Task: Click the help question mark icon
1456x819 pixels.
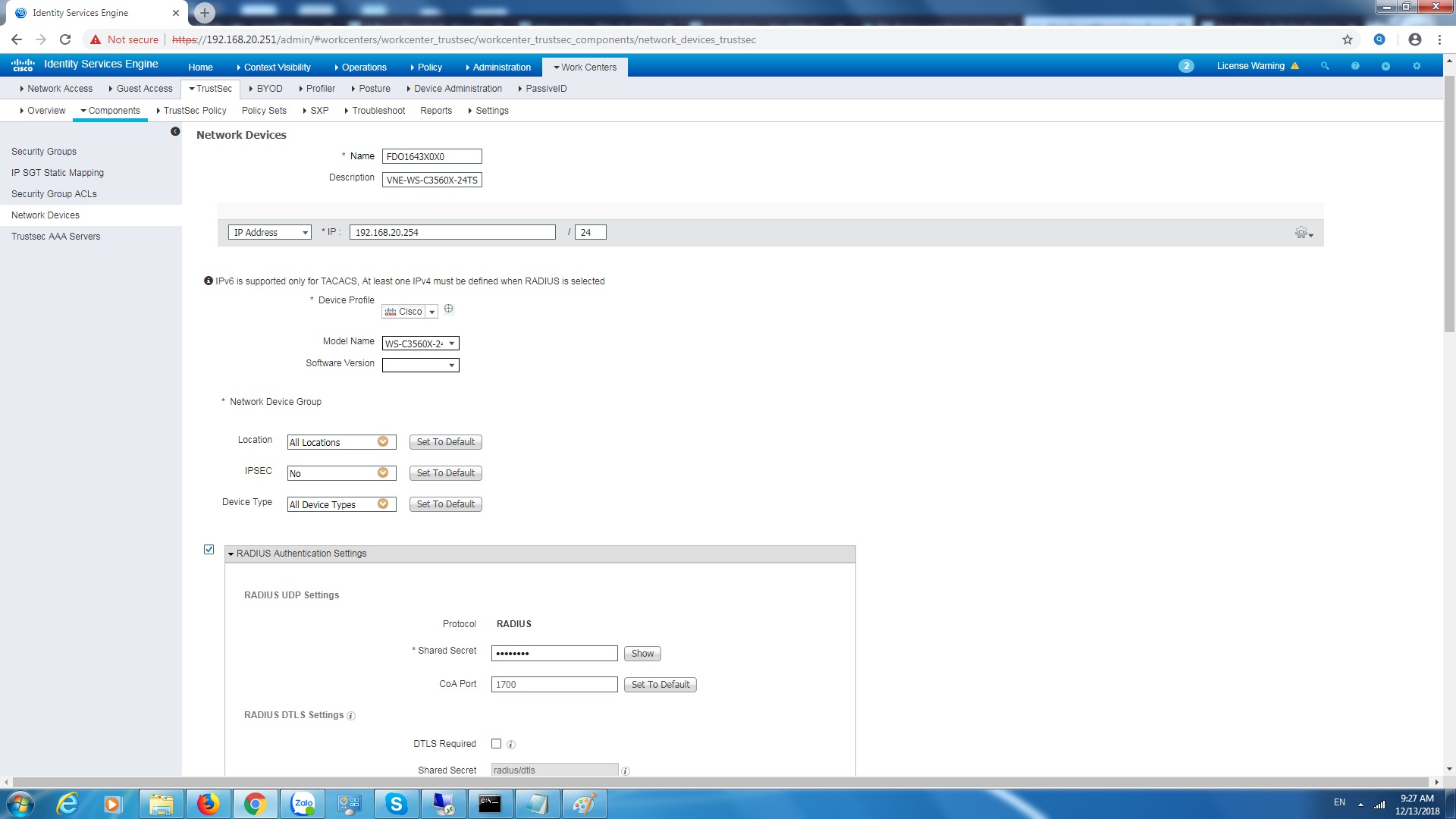Action: click(1355, 67)
